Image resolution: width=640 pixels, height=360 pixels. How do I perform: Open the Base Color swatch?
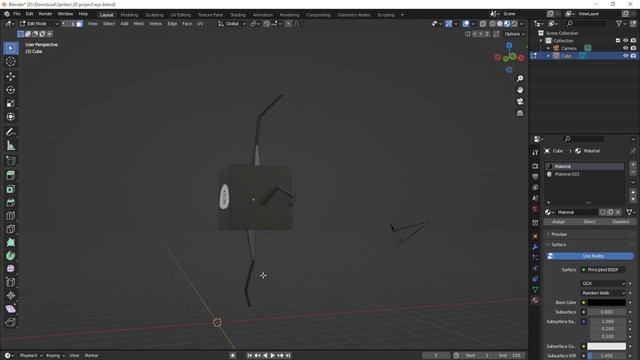pyautogui.click(x=607, y=302)
